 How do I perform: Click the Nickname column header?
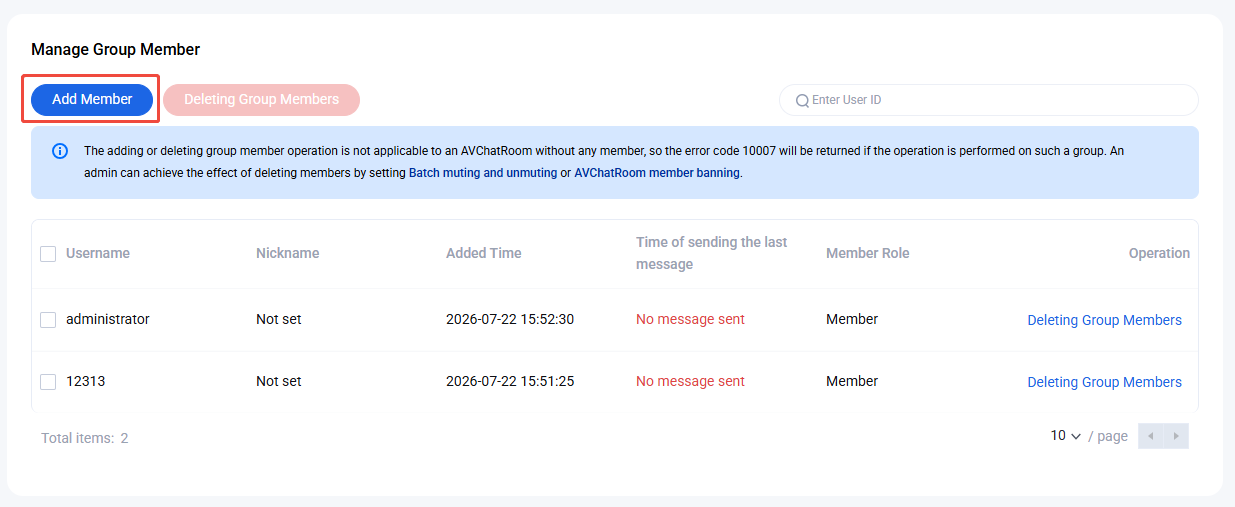click(x=288, y=253)
